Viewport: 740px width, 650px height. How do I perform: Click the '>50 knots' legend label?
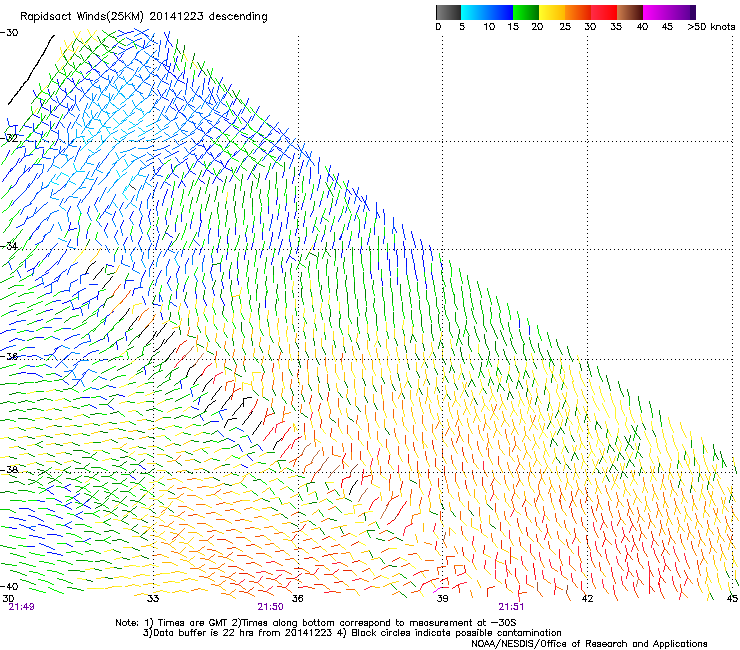pyautogui.click(x=711, y=27)
